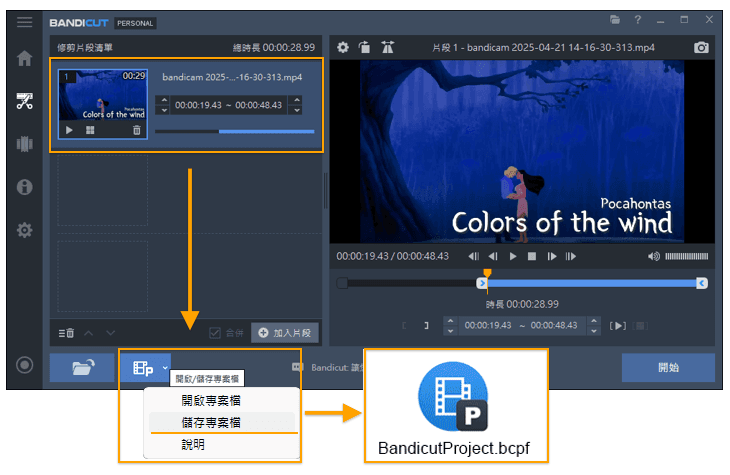This screenshot has width=730, height=475.
Task: Click the bottom time range field
Action: (x=521, y=326)
